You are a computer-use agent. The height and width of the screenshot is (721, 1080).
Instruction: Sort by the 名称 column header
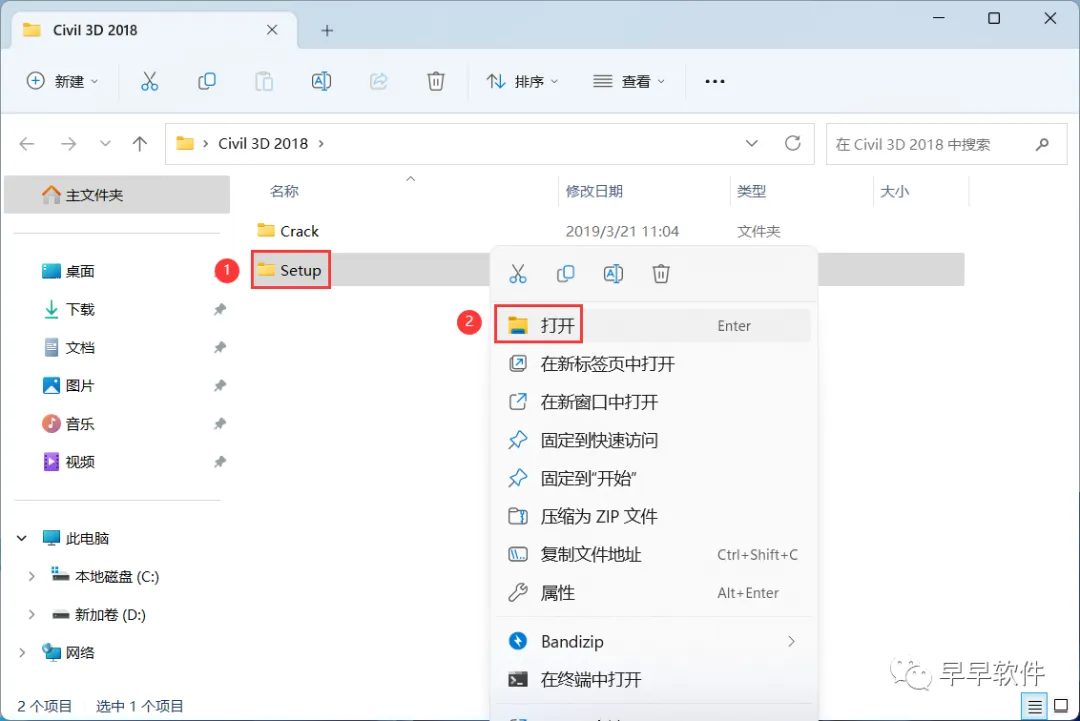click(284, 191)
